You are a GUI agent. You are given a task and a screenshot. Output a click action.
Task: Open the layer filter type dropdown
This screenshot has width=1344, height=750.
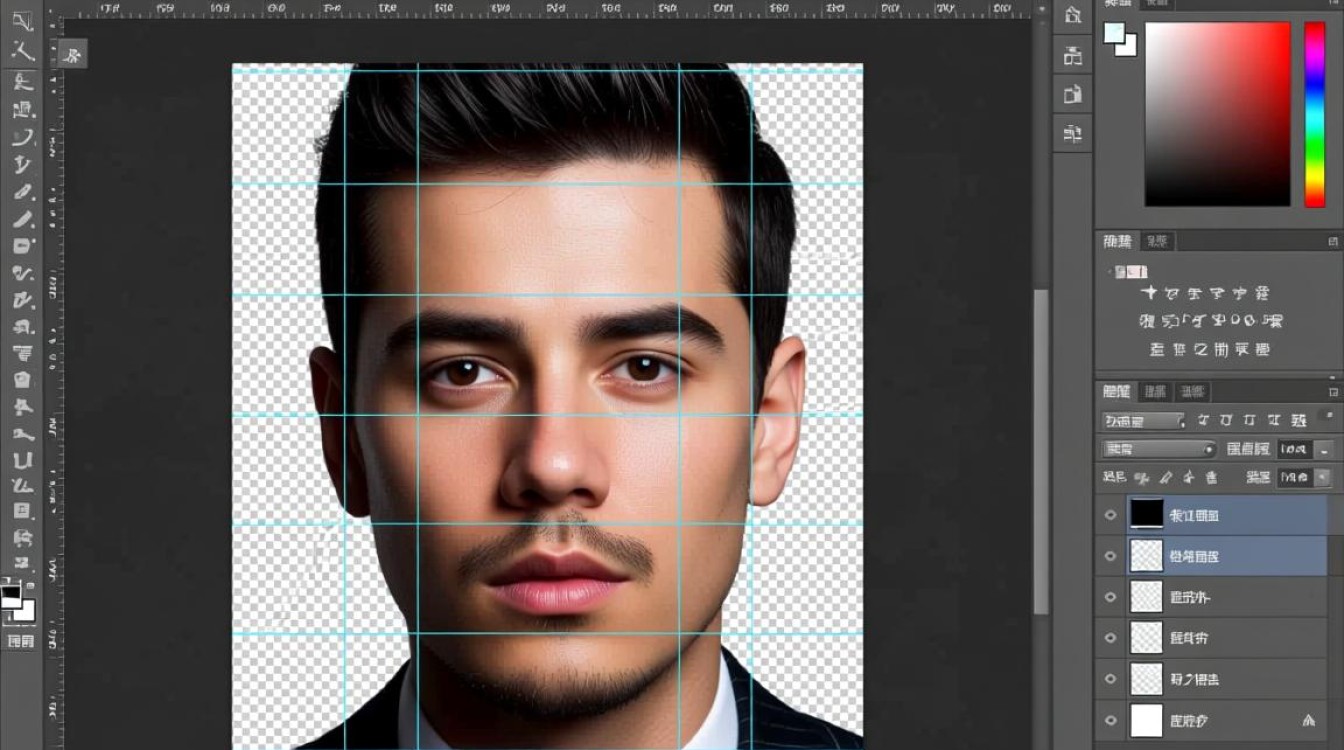(1143, 421)
